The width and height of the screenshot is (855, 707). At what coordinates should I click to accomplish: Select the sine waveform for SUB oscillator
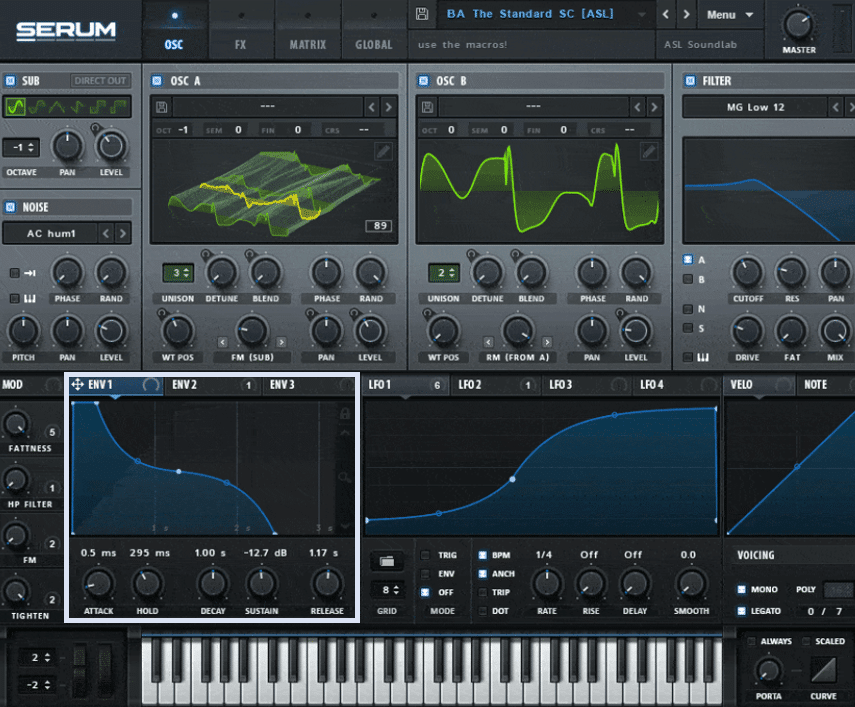pyautogui.click(x=15, y=106)
